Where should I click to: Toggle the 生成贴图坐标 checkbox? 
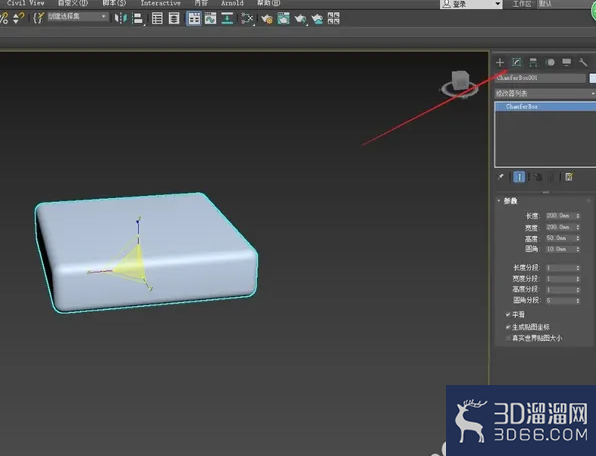tap(508, 327)
